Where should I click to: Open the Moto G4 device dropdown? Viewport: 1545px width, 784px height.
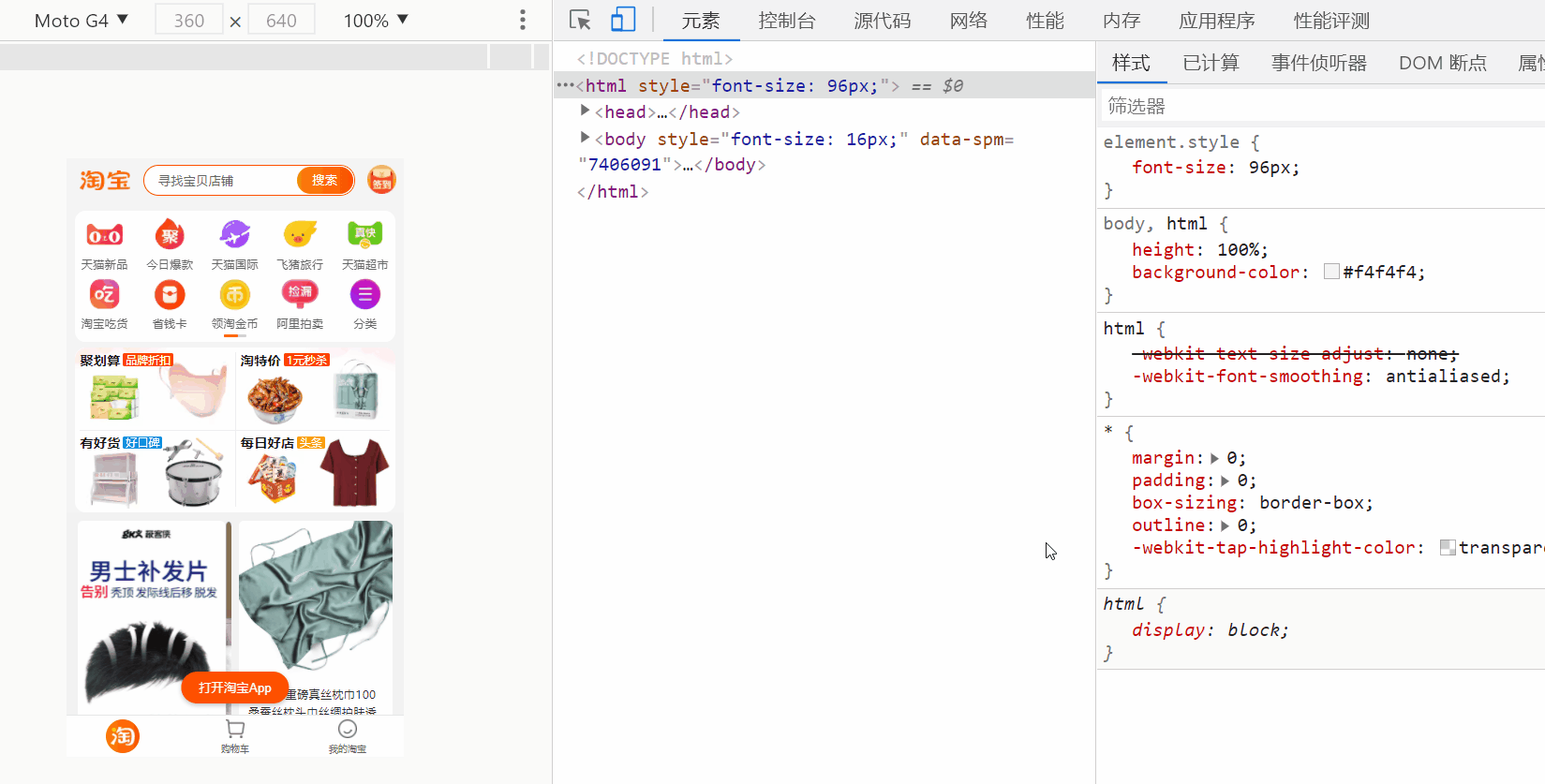(x=81, y=20)
